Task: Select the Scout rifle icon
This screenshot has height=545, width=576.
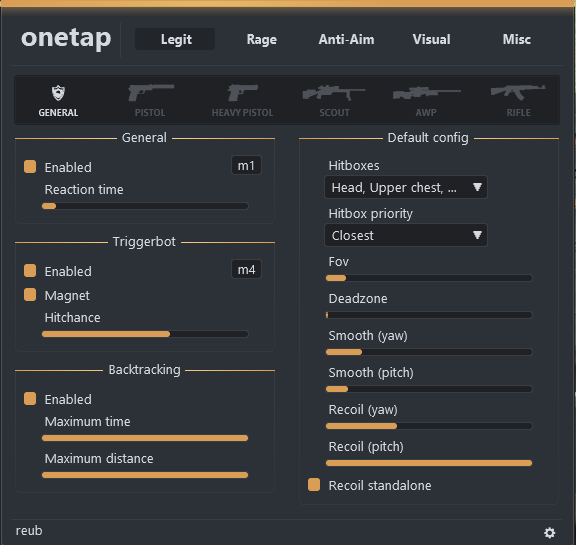Action: [334, 93]
